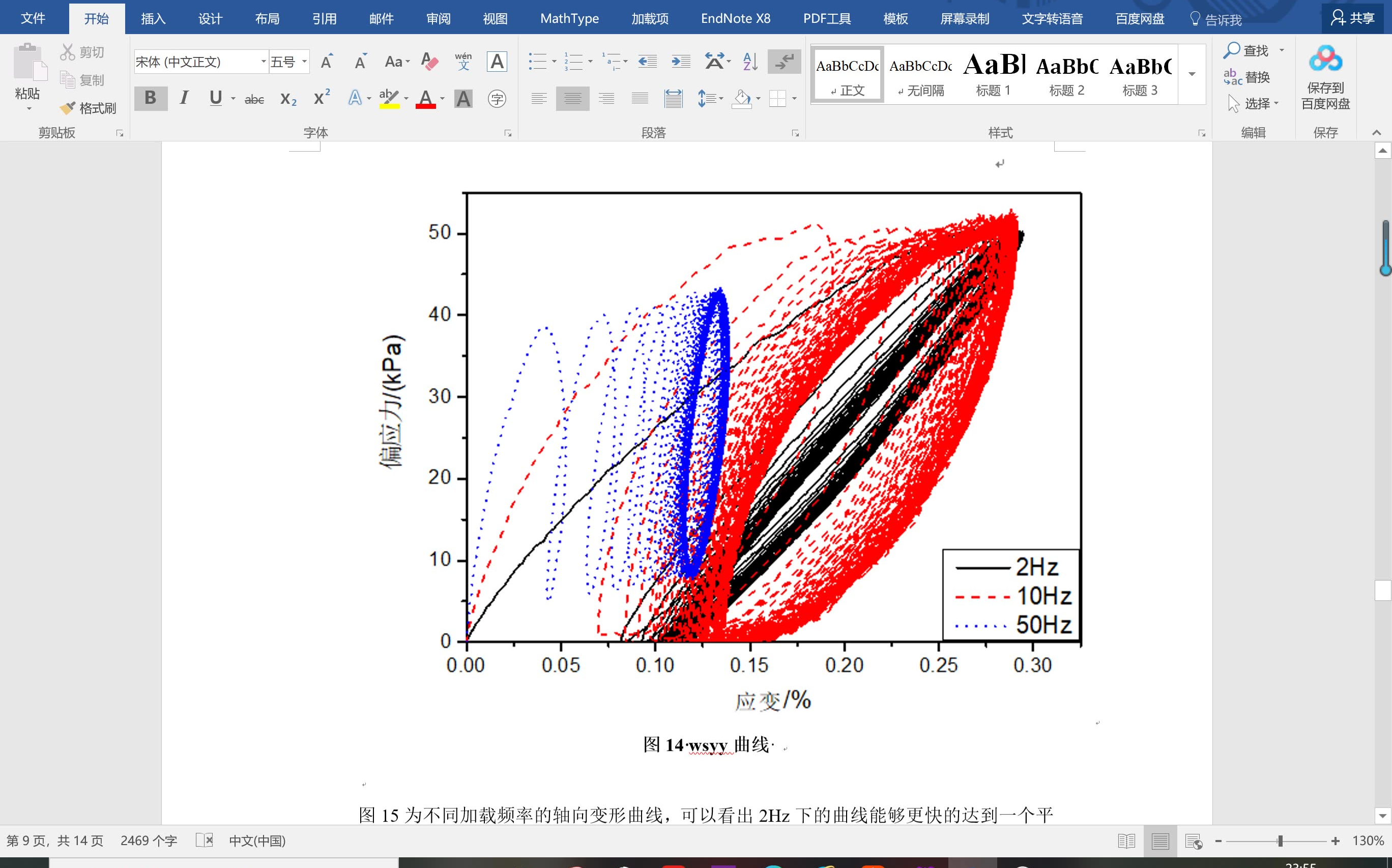Screen dimensions: 1392x868
Task: Open the font size dropdown
Action: 304,62
